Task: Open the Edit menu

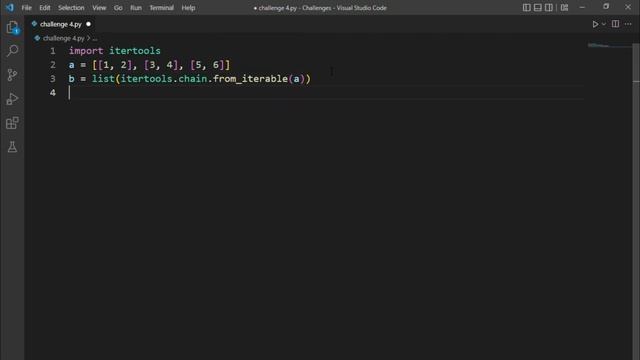Action: (44, 8)
